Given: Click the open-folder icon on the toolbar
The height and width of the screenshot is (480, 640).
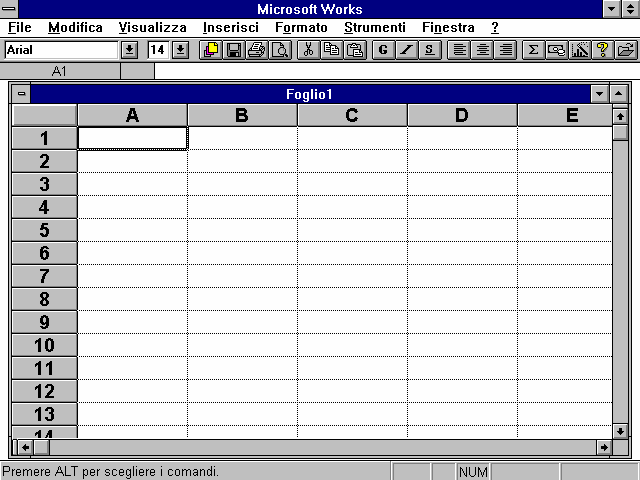Looking at the screenshot, I should [626, 50].
